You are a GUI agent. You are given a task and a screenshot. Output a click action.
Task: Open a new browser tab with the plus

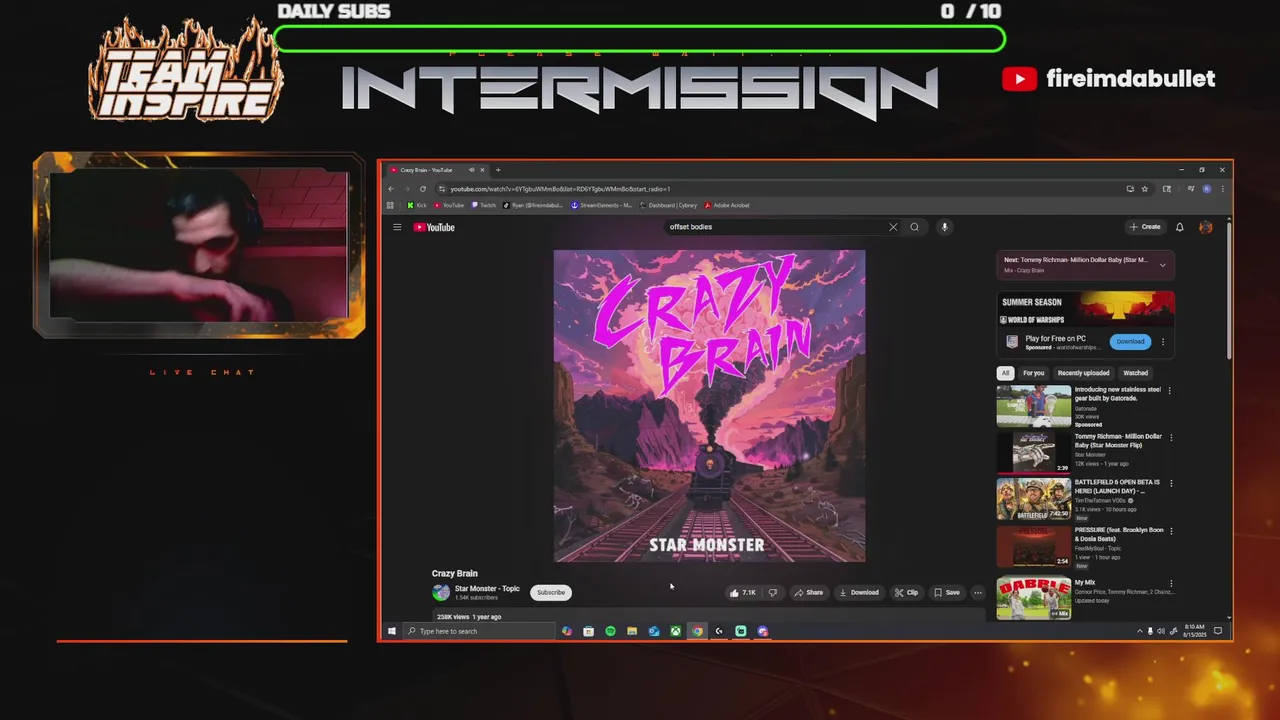pos(498,170)
